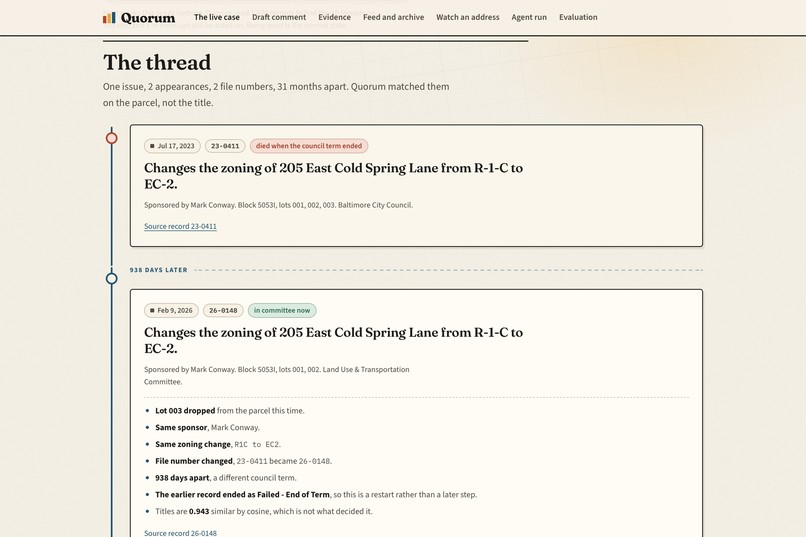Click the Quorum logo icon
This screenshot has width=806, height=537.
pos(109,18)
